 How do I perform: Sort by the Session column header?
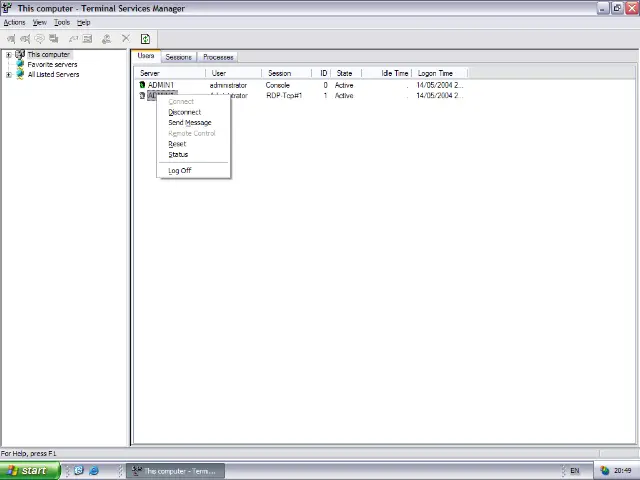[x=287, y=73]
